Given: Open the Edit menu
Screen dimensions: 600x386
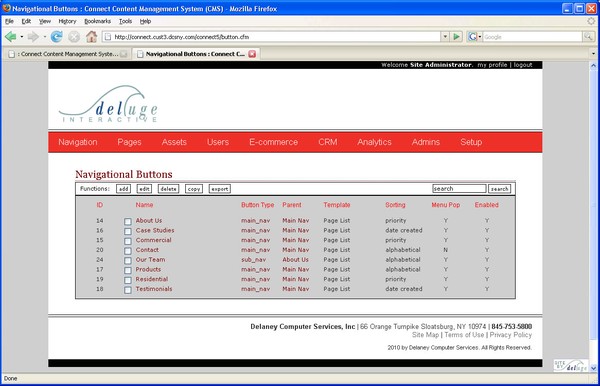Looking at the screenshot, I should coord(26,21).
